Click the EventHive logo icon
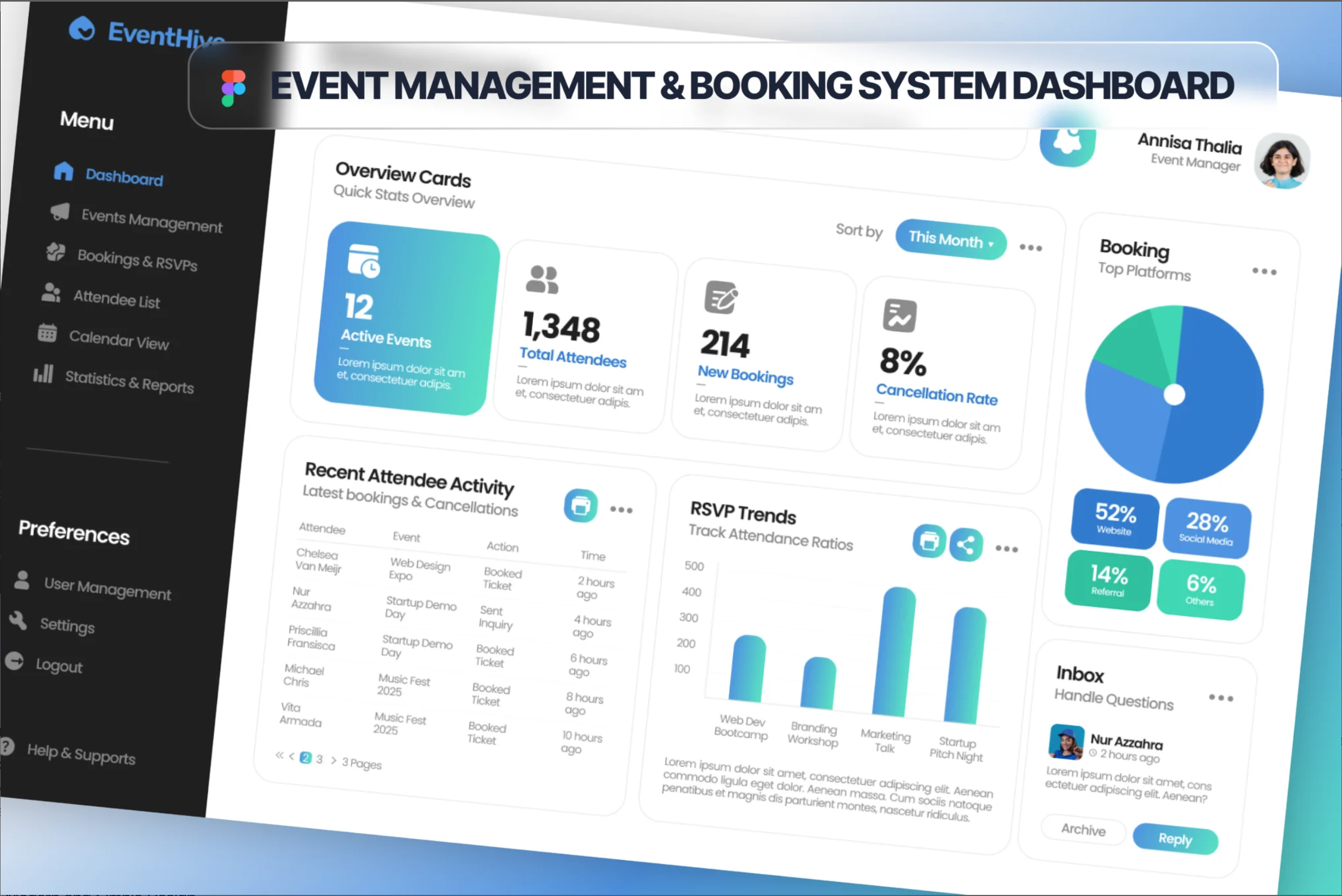This screenshot has height=896, width=1342. pos(82,29)
